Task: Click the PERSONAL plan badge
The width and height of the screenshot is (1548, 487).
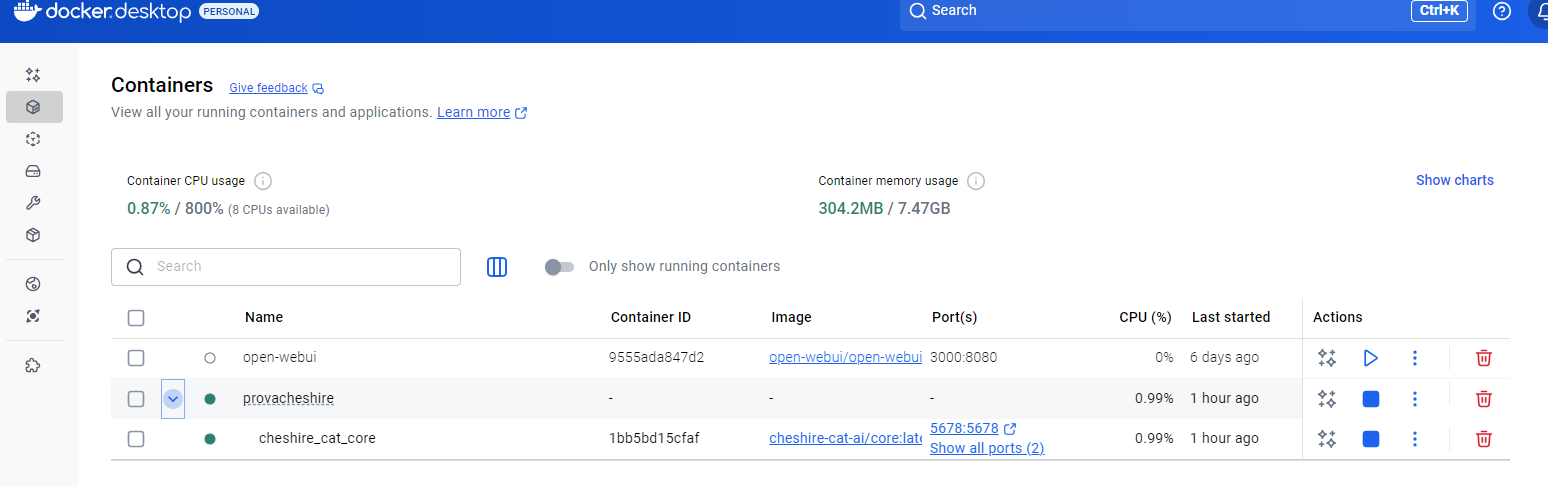Action: (x=230, y=12)
